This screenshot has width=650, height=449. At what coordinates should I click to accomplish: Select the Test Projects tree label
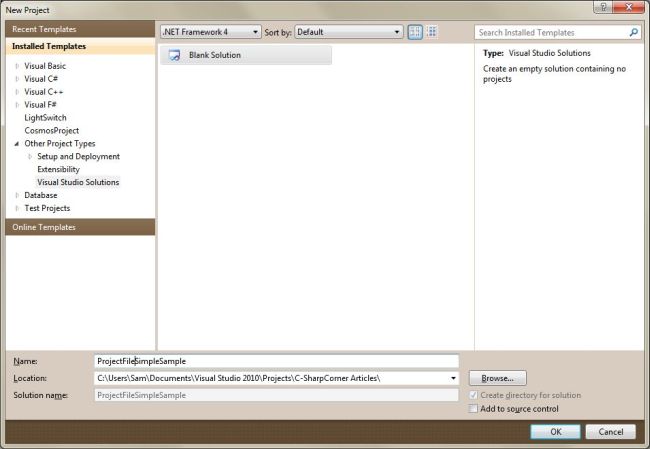(x=47, y=208)
